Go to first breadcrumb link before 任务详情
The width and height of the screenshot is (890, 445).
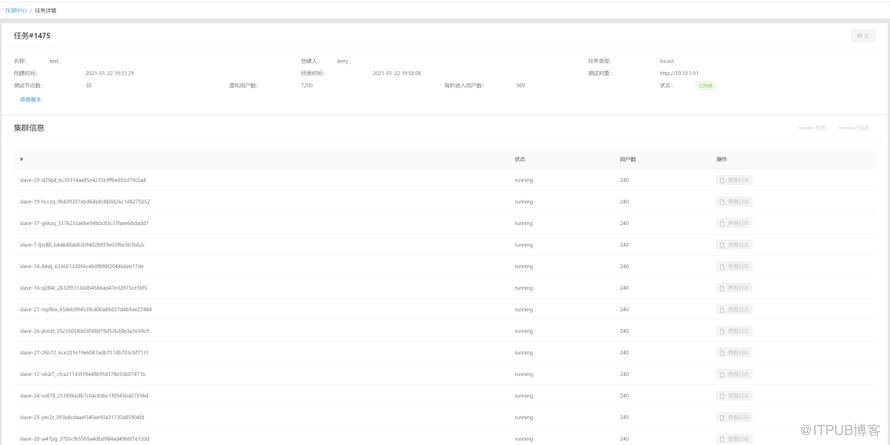16,10
